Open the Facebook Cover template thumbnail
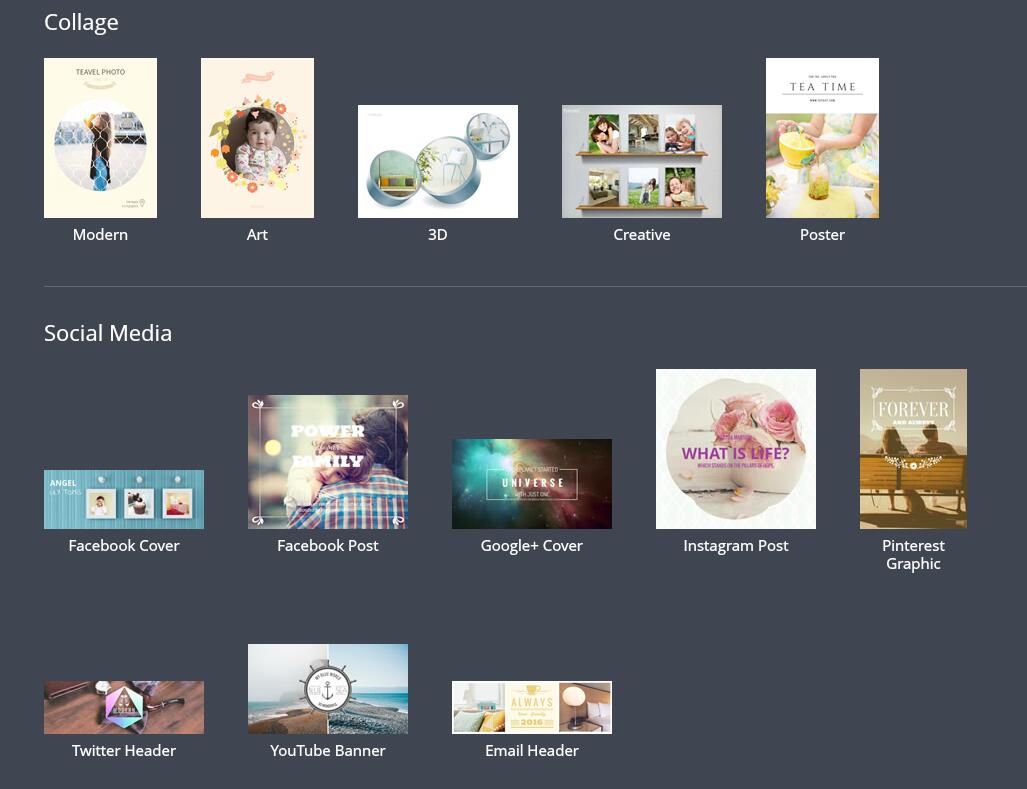 (x=124, y=499)
